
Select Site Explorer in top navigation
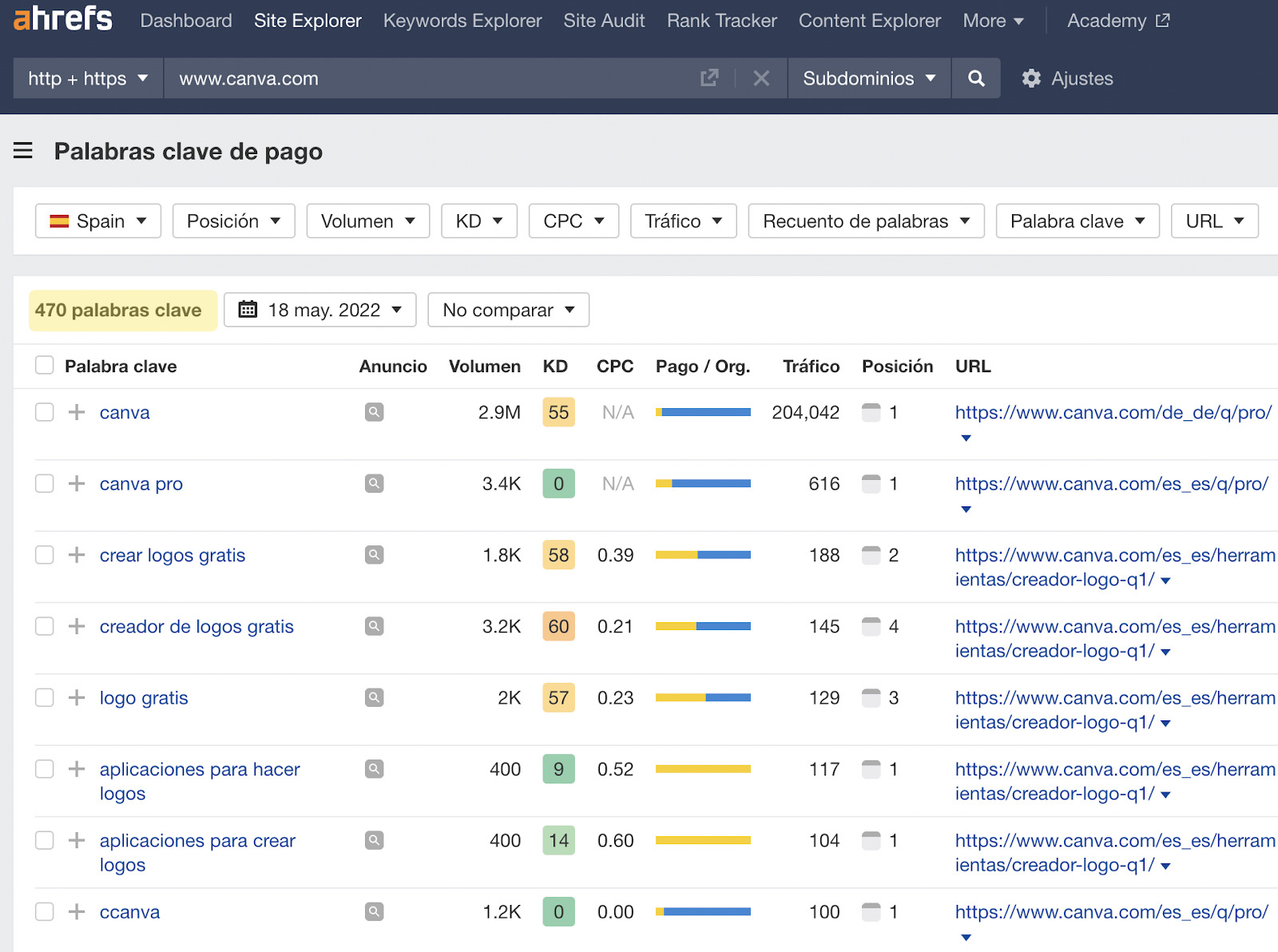point(308,21)
